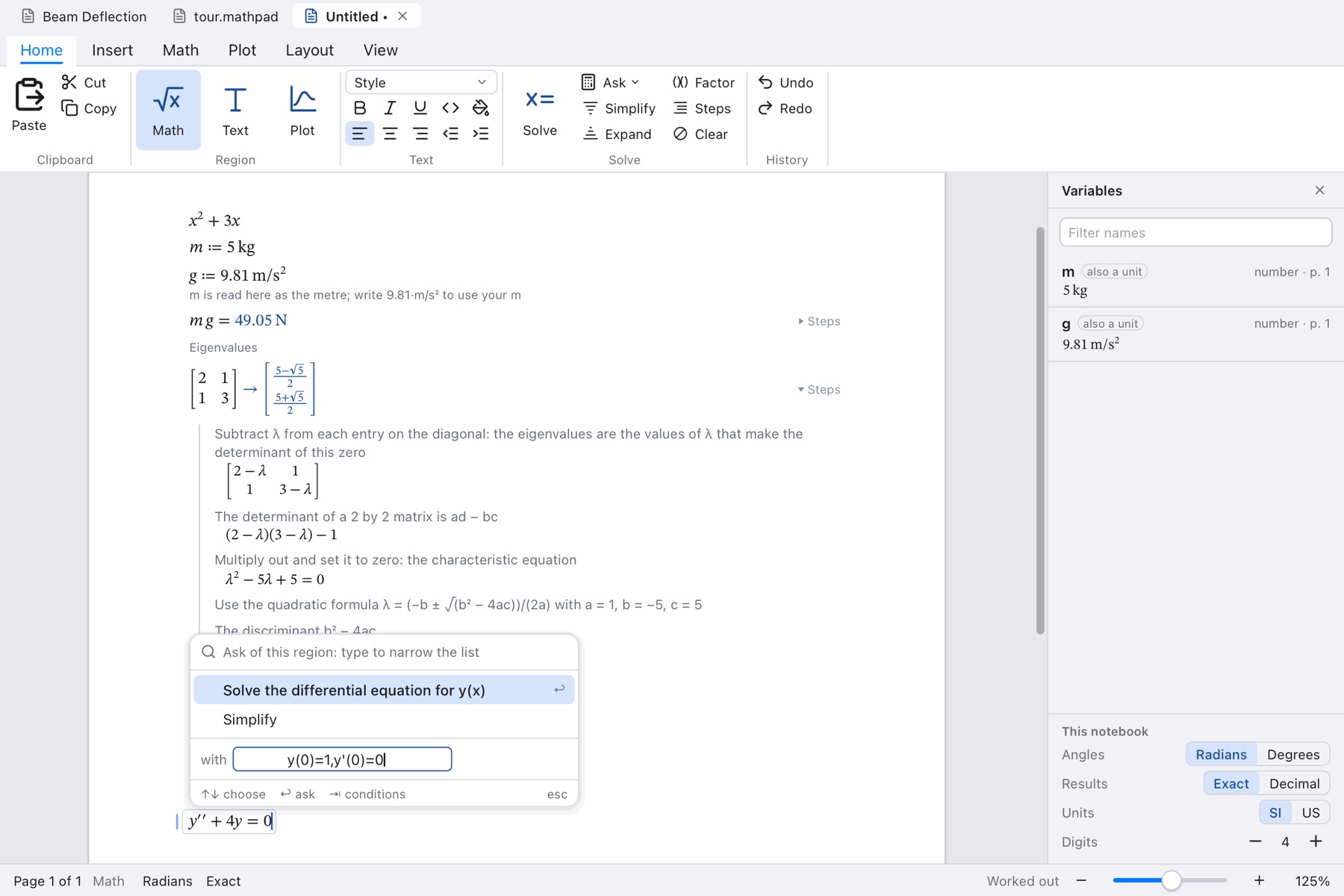Image resolution: width=1344 pixels, height=896 pixels.
Task: Set results to Exact
Action: point(1231,783)
